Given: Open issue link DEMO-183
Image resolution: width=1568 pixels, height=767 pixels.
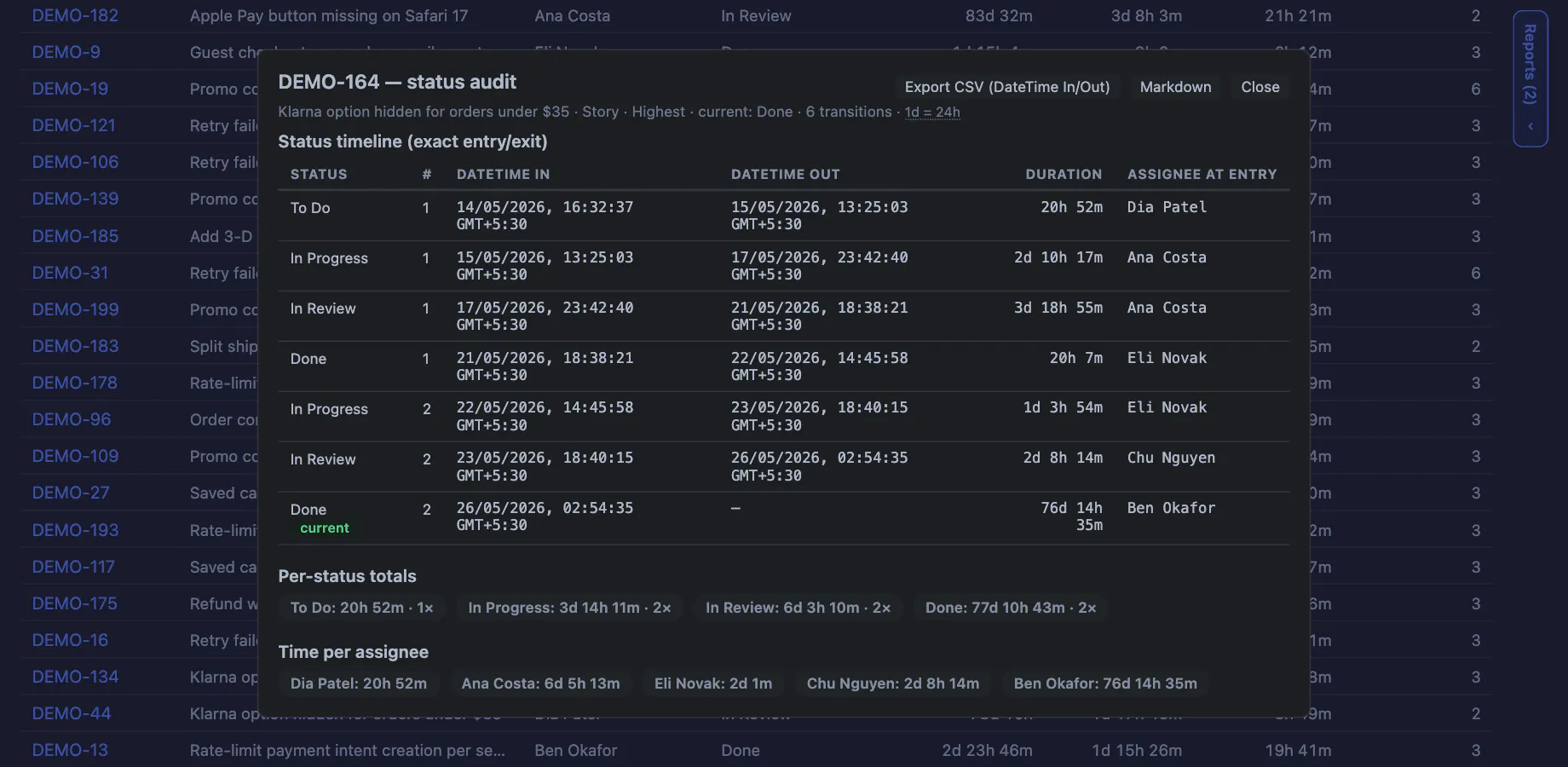Looking at the screenshot, I should pyautogui.click(x=75, y=346).
